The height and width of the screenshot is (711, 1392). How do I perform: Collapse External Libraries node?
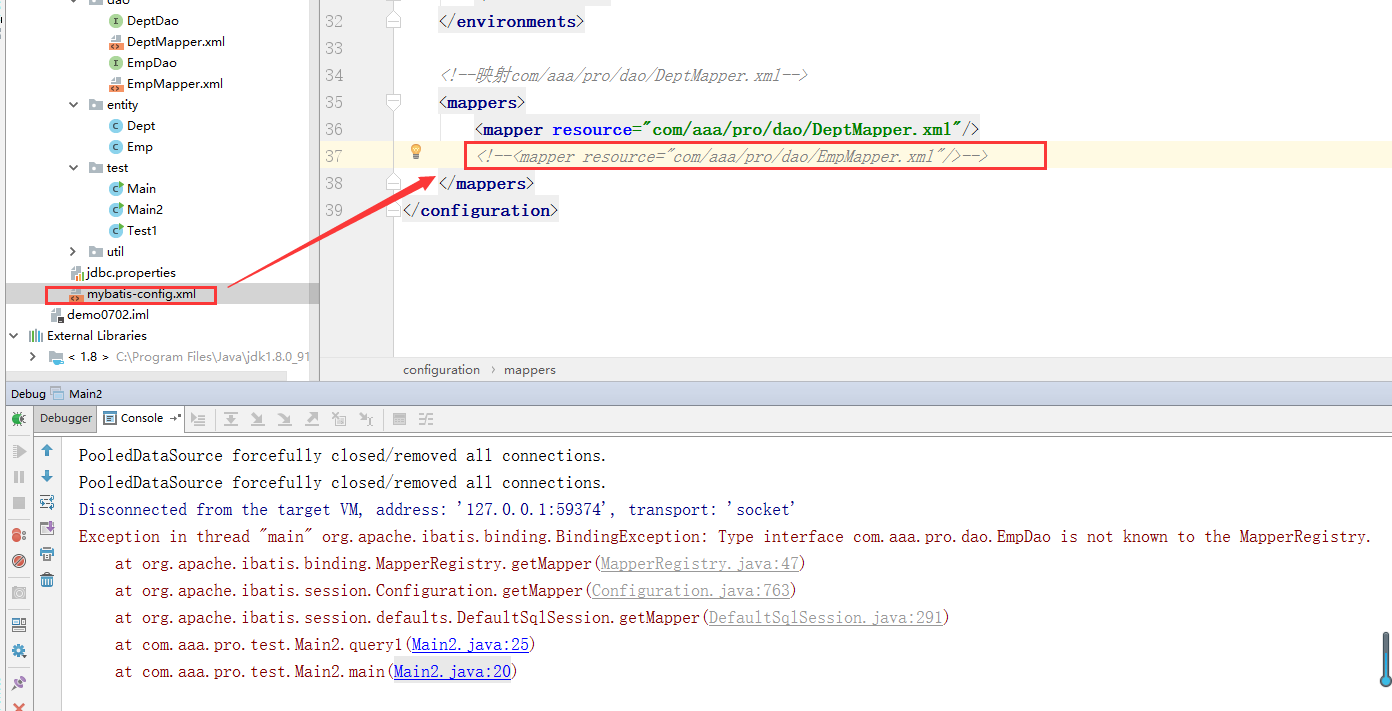coord(13,336)
